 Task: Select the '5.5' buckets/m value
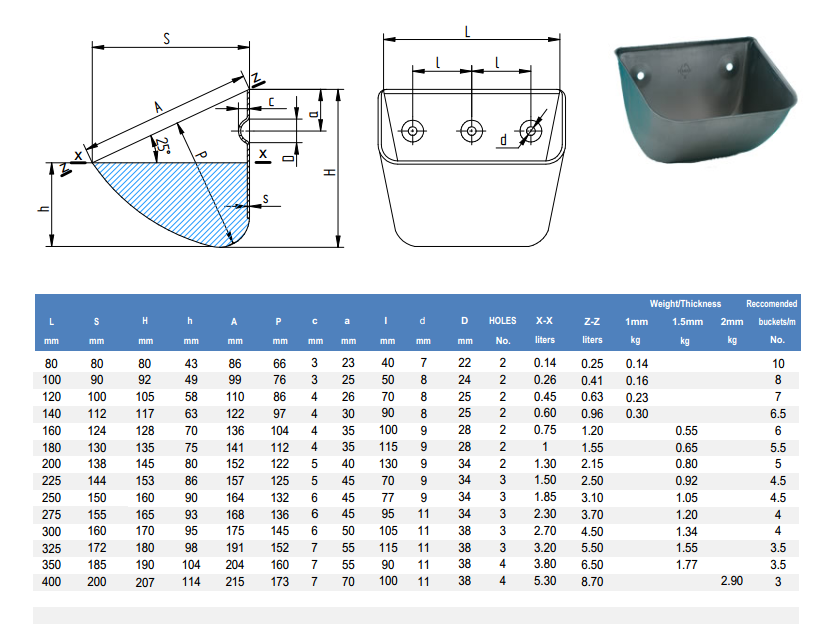coord(778,448)
